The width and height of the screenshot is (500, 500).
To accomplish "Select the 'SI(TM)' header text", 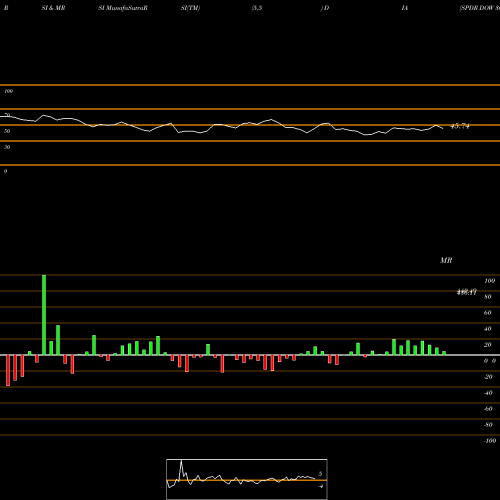I will tap(190, 8).
